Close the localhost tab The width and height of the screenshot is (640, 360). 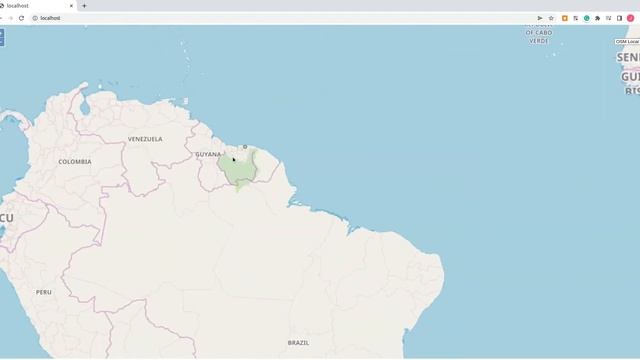(x=71, y=6)
